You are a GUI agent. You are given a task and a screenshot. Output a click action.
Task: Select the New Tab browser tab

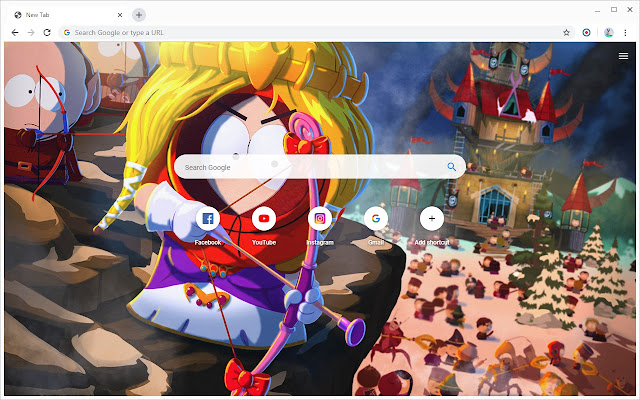pyautogui.click(x=67, y=15)
